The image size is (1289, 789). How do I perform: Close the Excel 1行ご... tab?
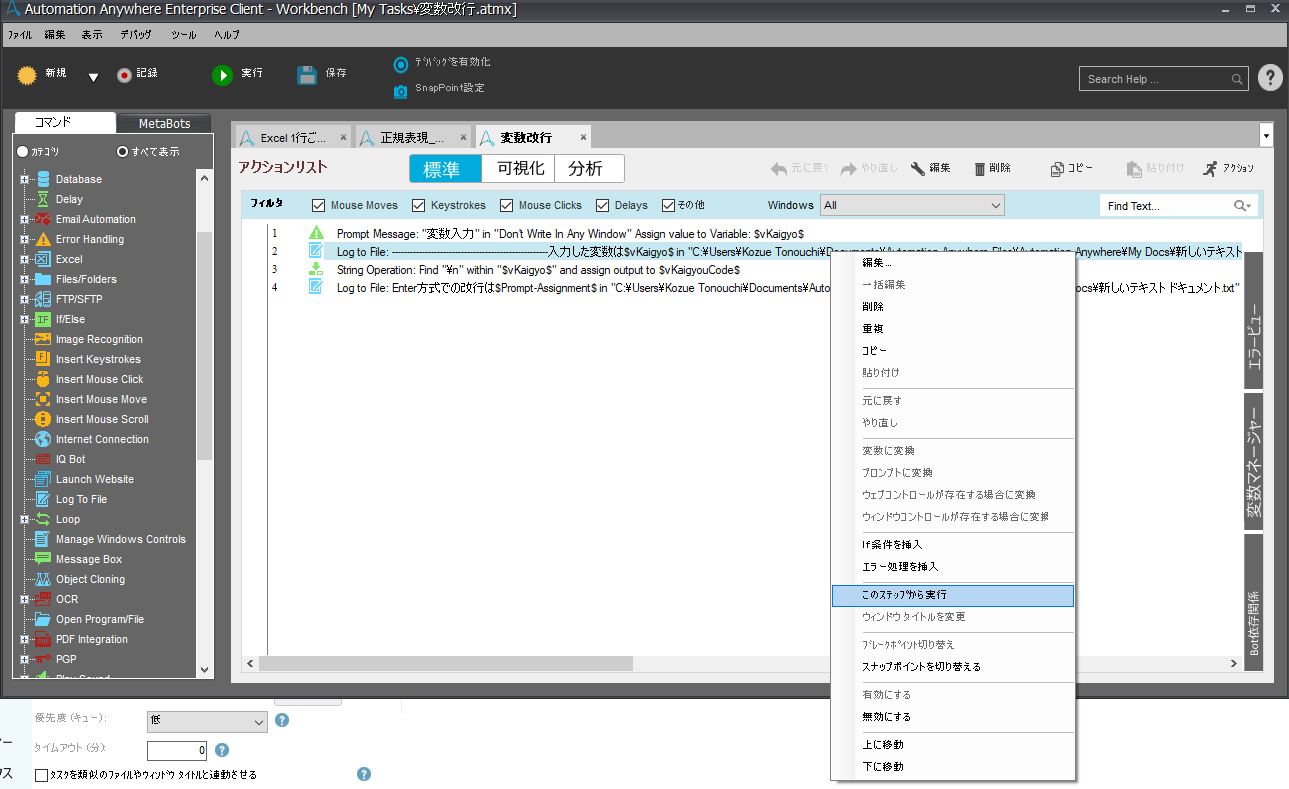coord(343,137)
